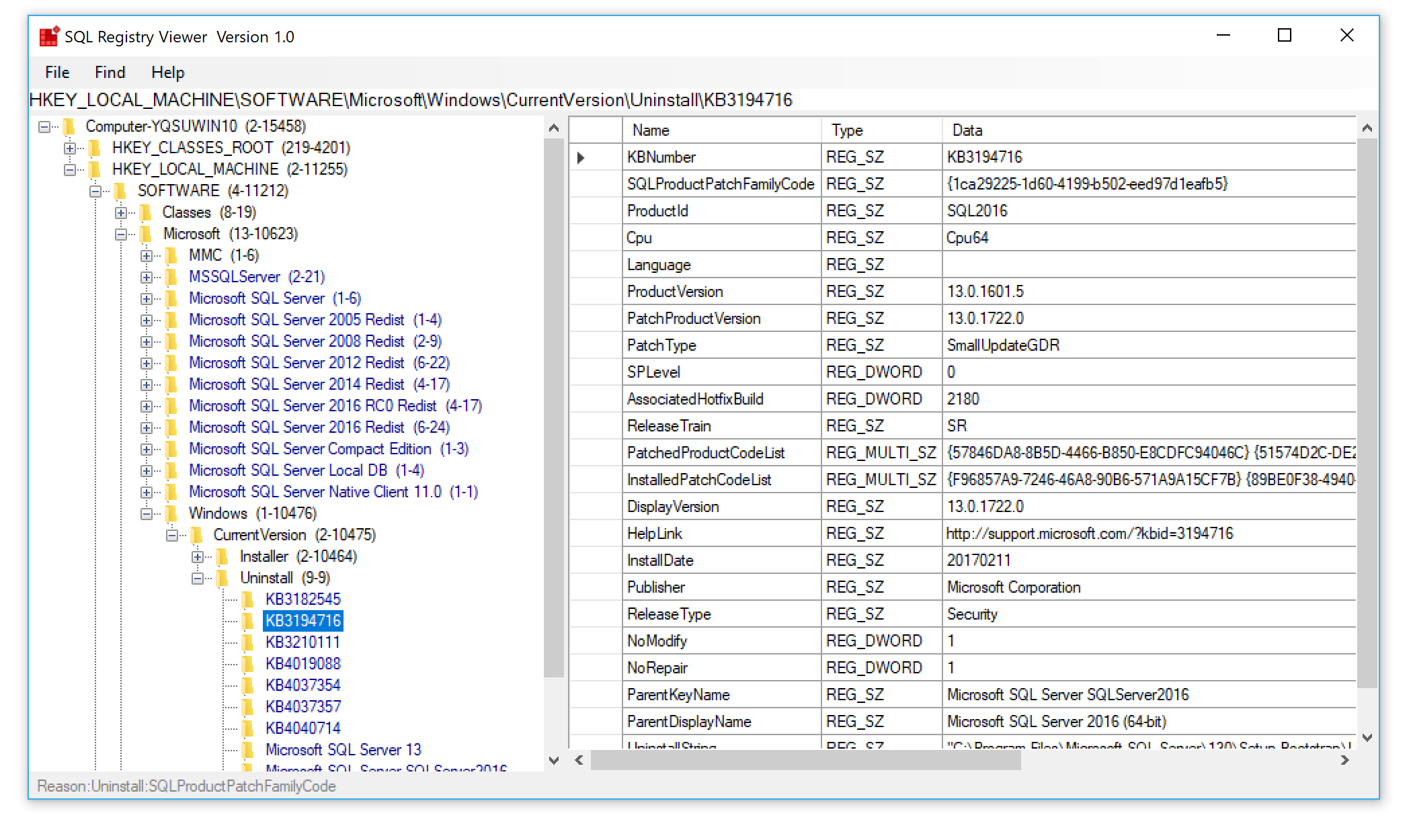Viewport: 1411px width, 840px height.
Task: Collapse the HKEY_LOCAL_MACHINE node
Action: click(x=70, y=170)
